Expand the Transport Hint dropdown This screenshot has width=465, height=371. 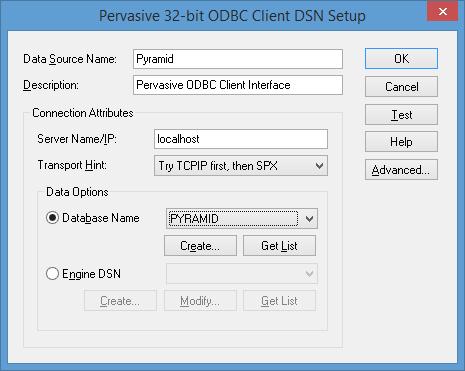[319, 166]
